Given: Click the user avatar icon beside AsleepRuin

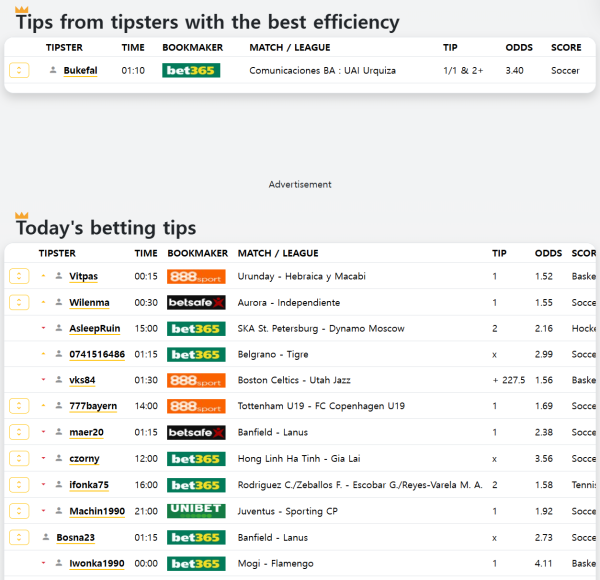Looking at the screenshot, I should (x=59, y=328).
